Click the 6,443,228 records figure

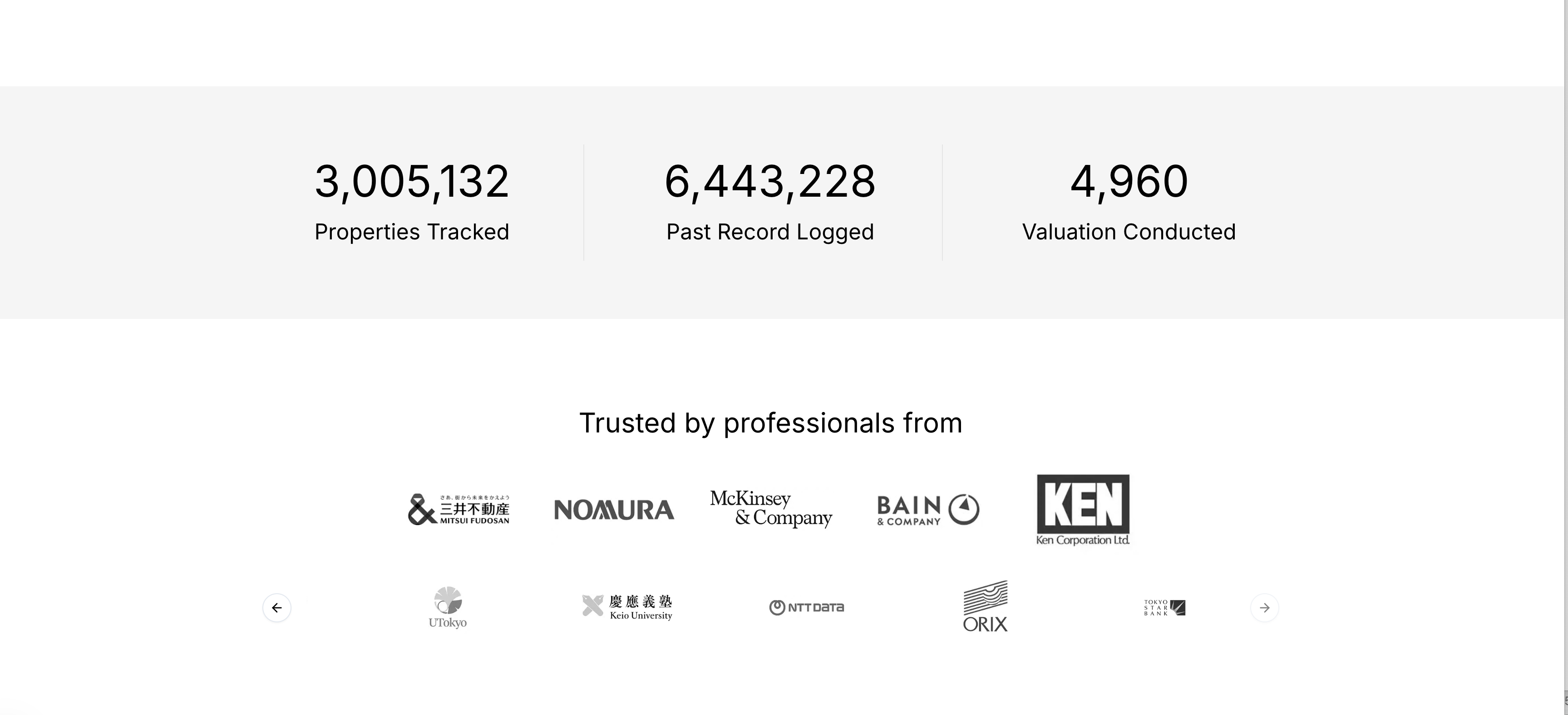coord(770,182)
